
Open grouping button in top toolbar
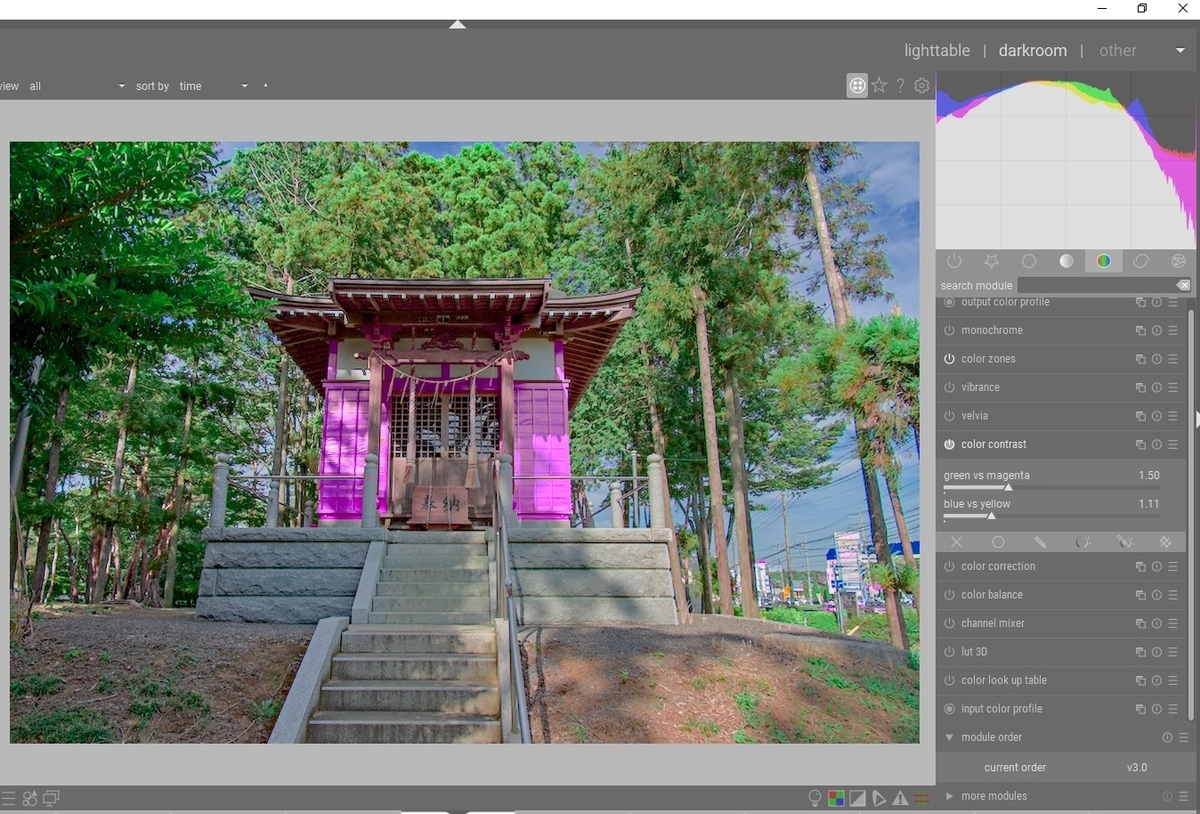(857, 86)
